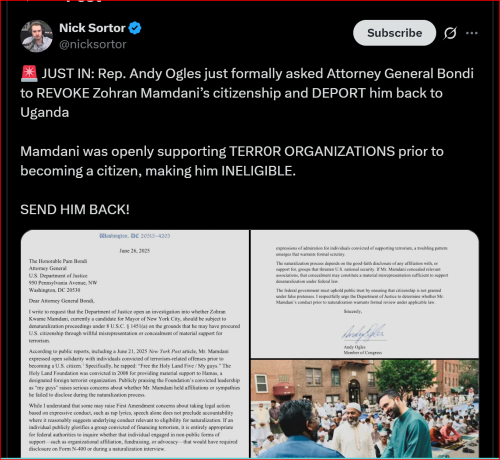Click Andy Ogles signature in letter
The width and height of the screenshot is (500, 460).
pyautogui.click(x=364, y=333)
